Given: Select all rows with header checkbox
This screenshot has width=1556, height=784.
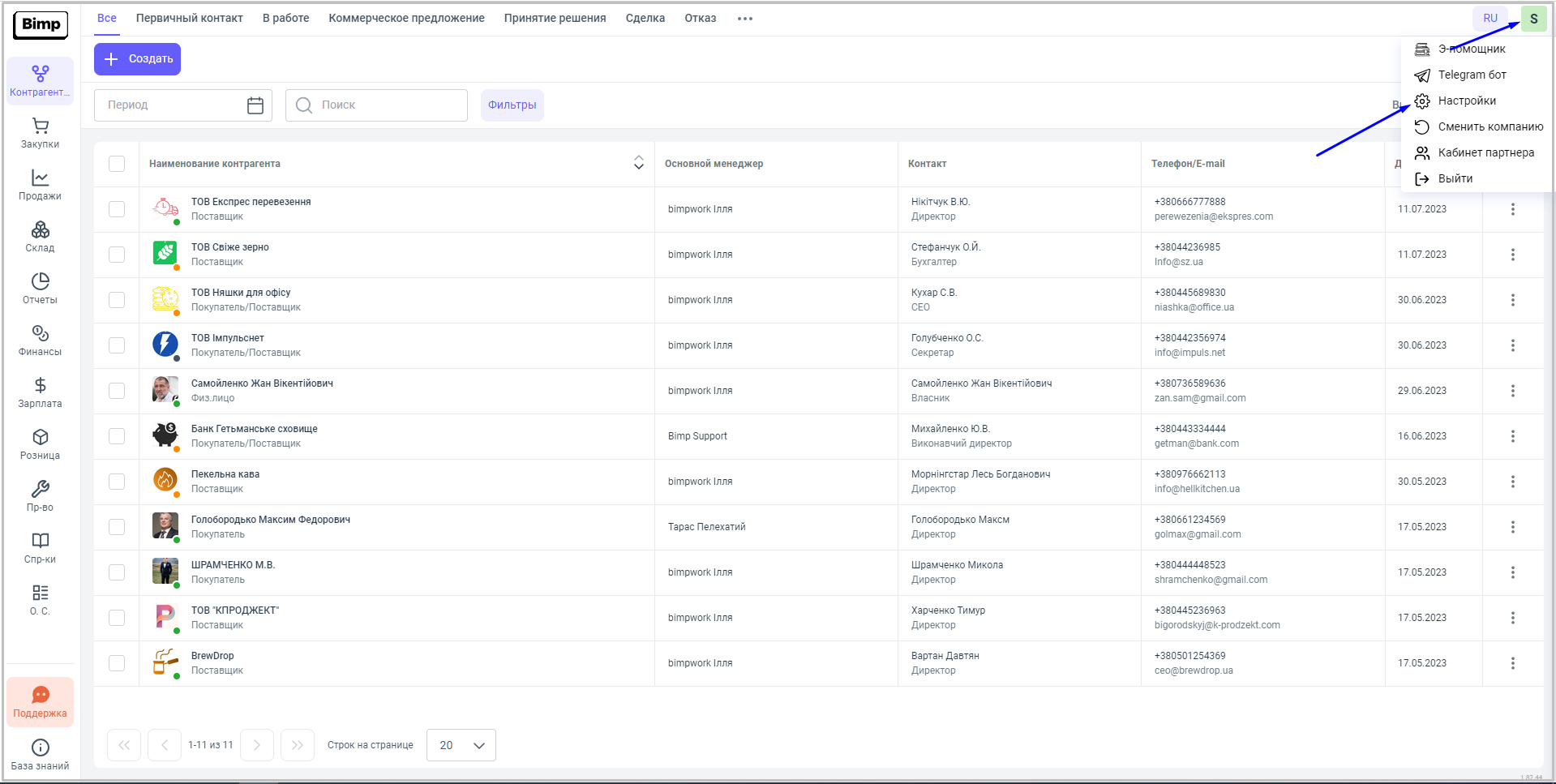Looking at the screenshot, I should tap(117, 164).
